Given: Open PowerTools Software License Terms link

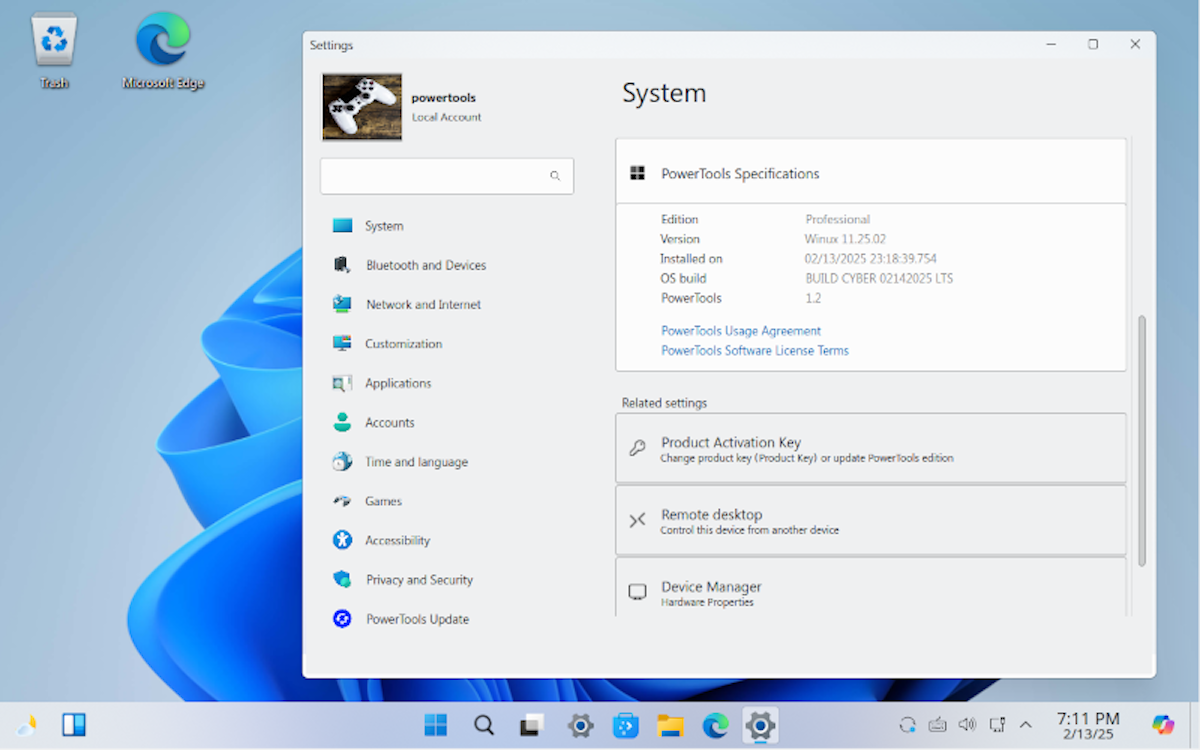Looking at the screenshot, I should [755, 351].
